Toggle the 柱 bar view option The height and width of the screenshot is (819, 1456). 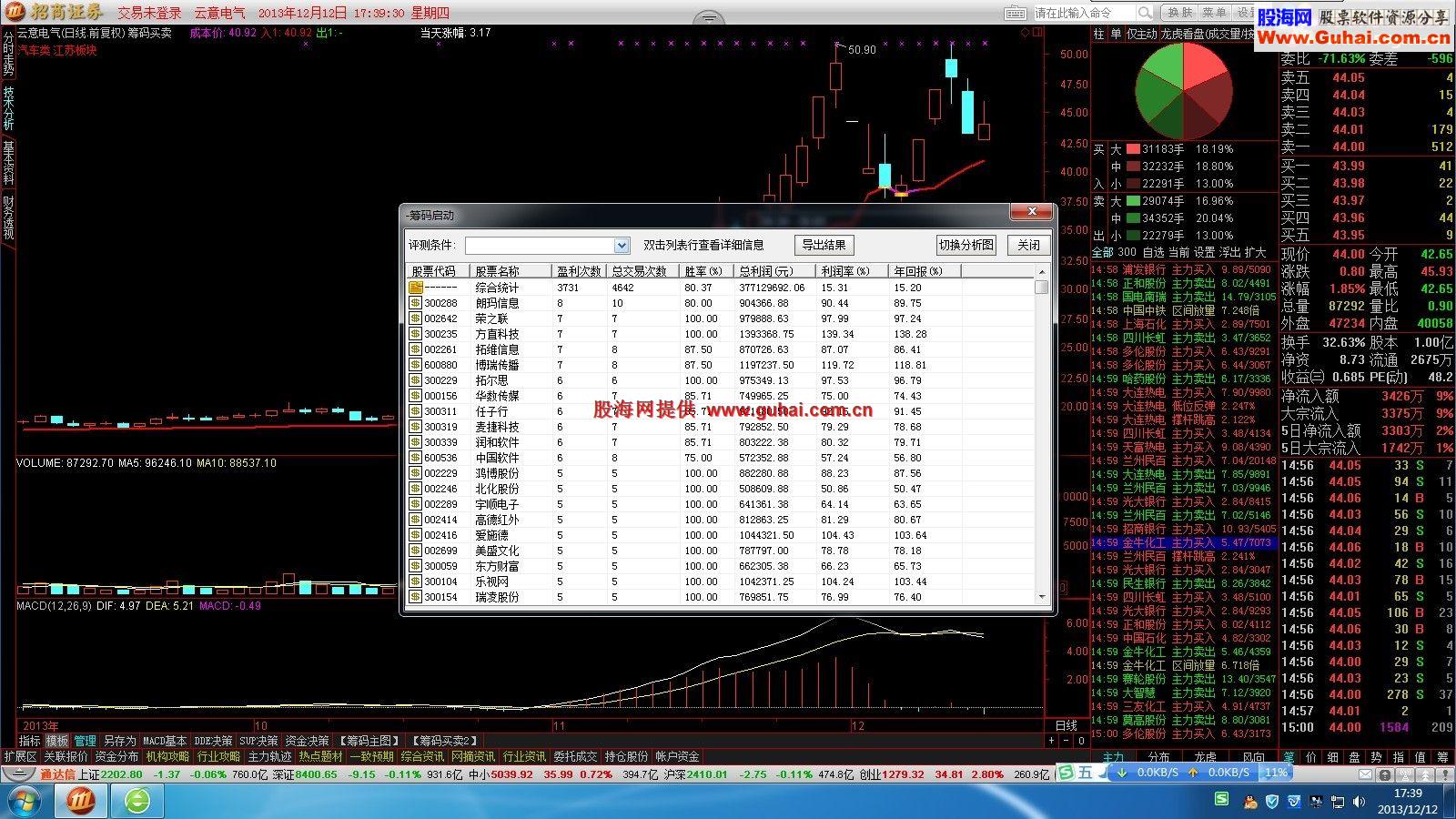click(x=1098, y=34)
